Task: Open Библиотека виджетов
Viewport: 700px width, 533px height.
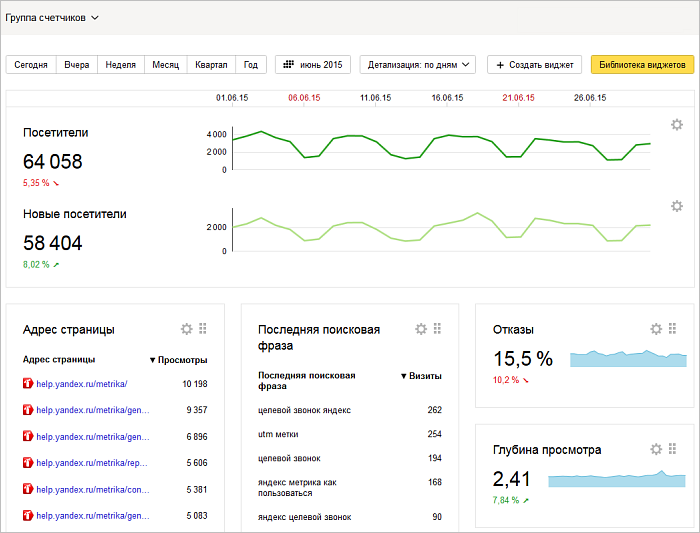Action: [642, 64]
